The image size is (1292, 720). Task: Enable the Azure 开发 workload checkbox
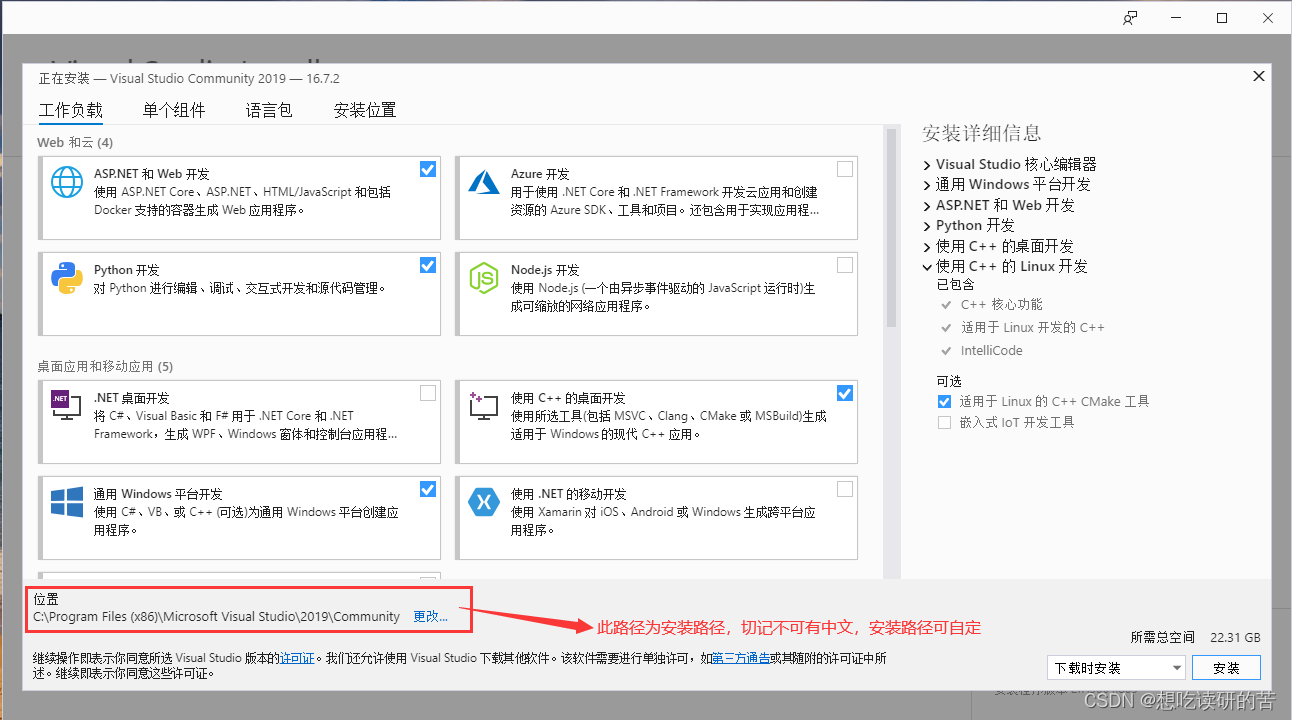844,169
